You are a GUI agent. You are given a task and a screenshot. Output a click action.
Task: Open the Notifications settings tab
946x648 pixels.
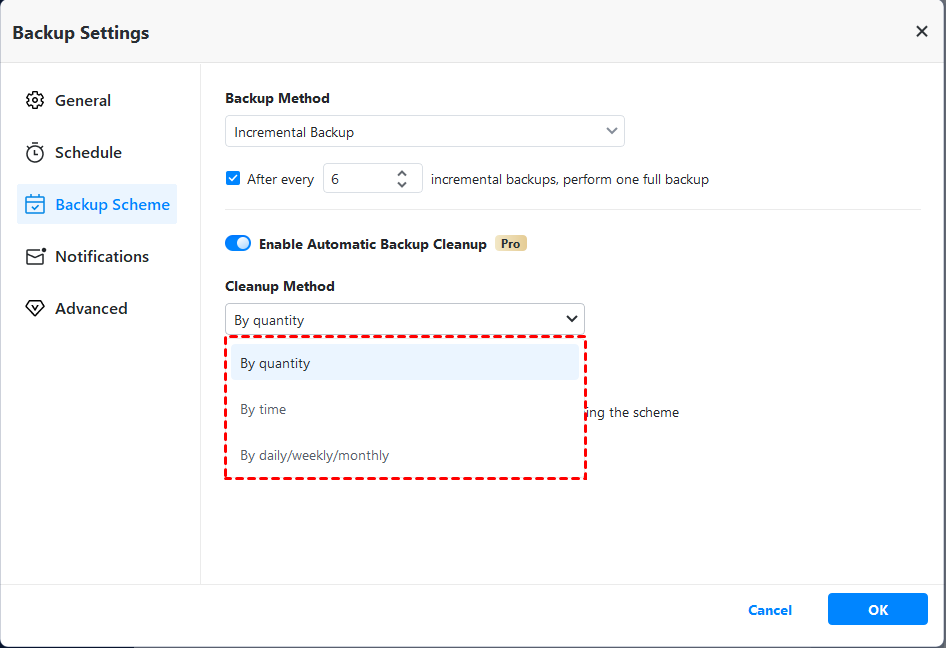(101, 256)
